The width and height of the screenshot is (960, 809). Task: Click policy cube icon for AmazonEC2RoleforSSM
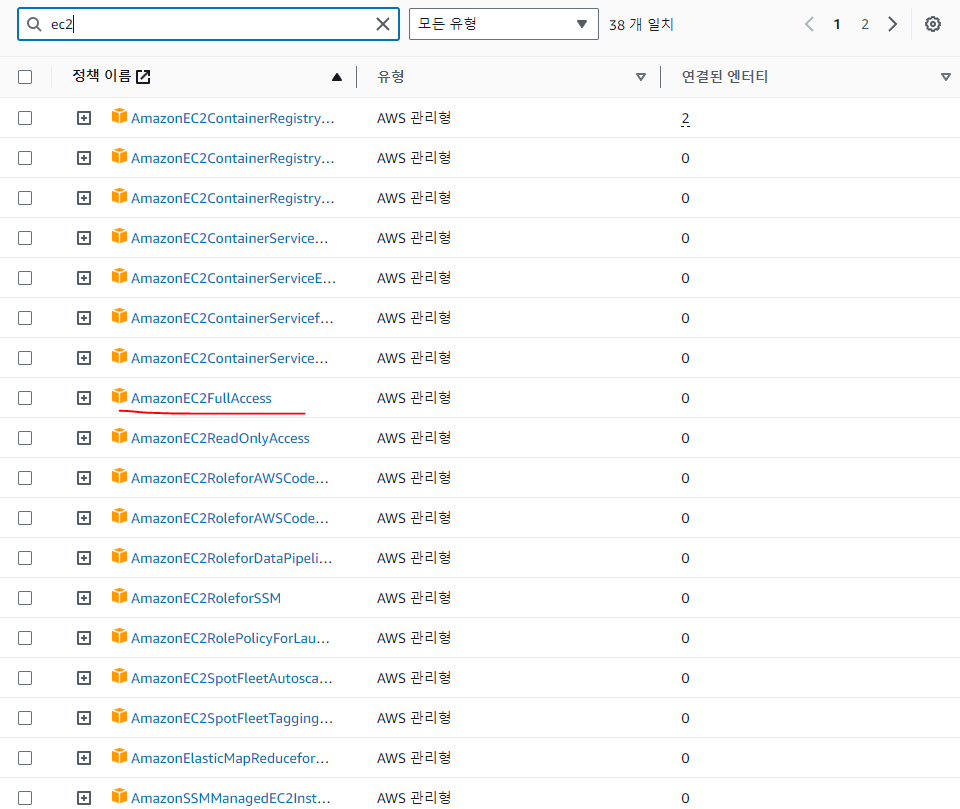119,596
